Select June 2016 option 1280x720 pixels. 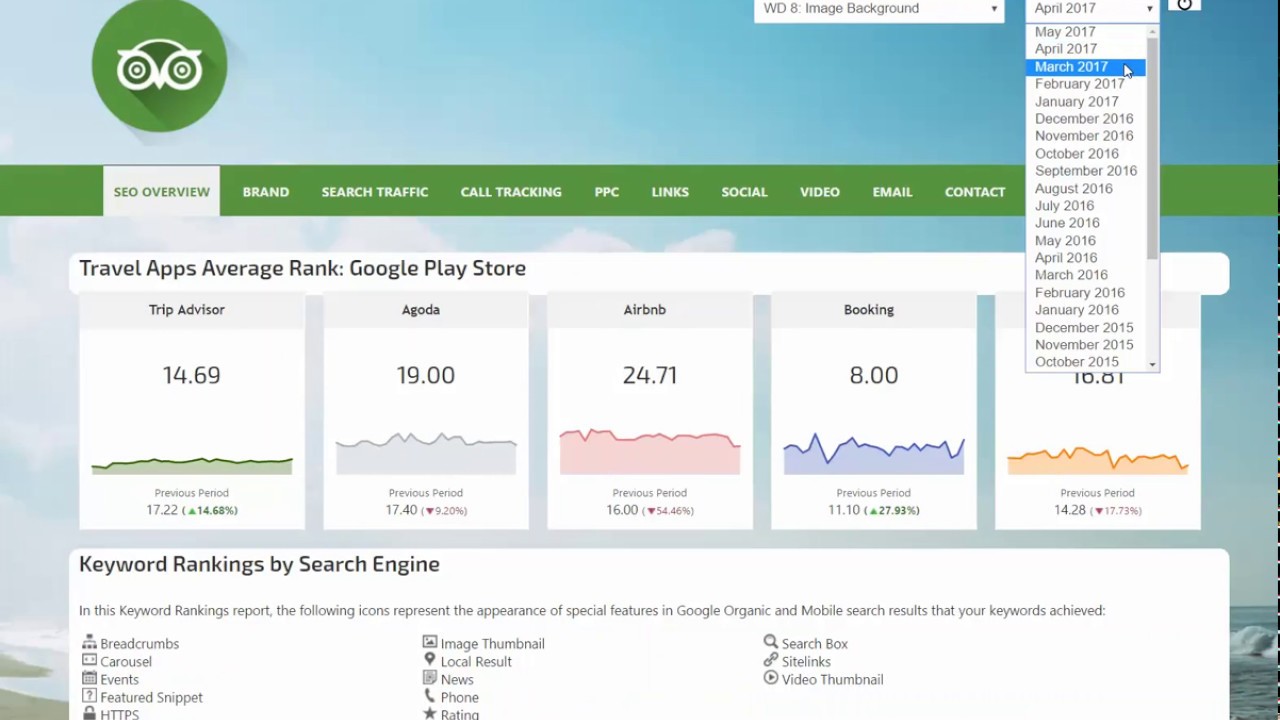[1087, 223]
